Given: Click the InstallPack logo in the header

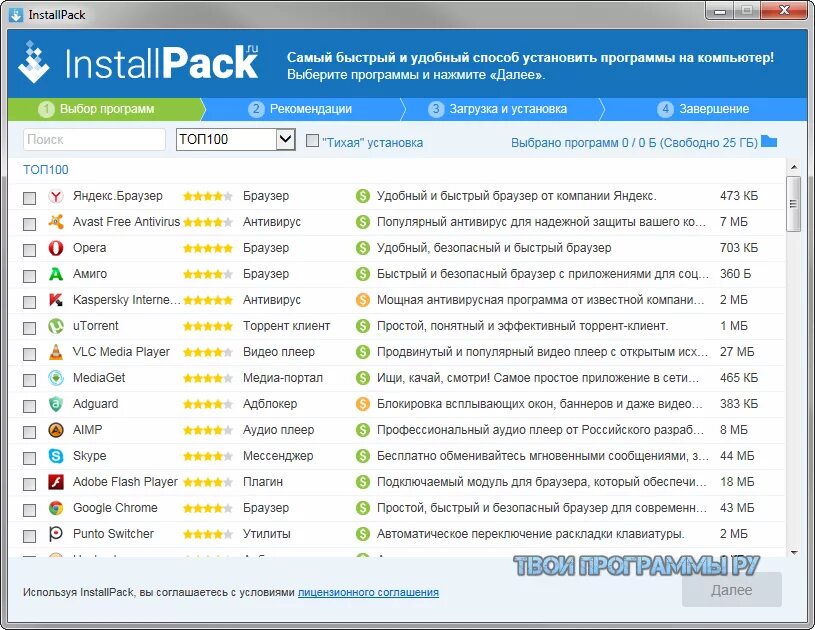Looking at the screenshot, I should pos(138,62).
